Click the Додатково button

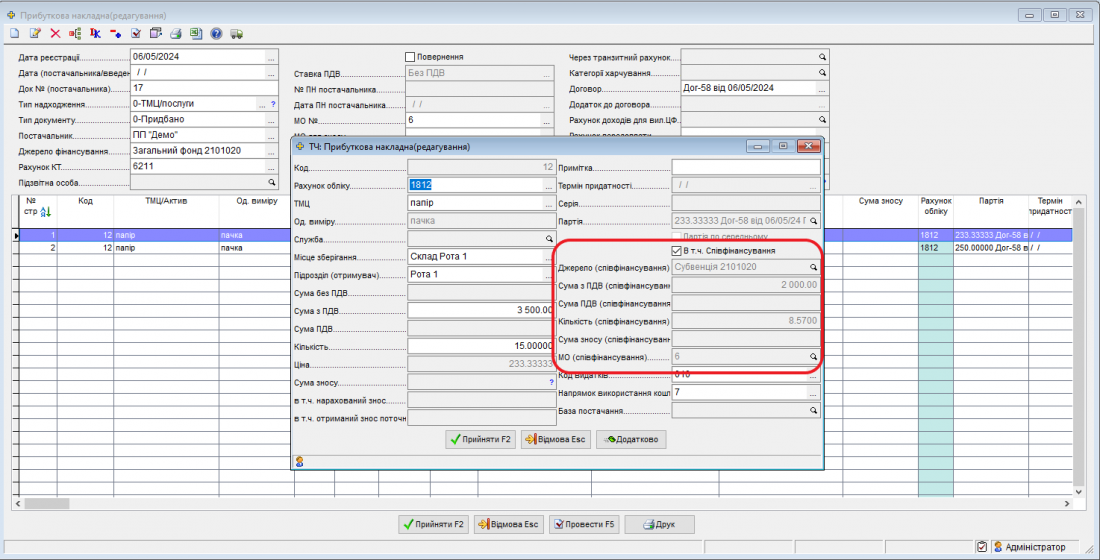click(630, 439)
